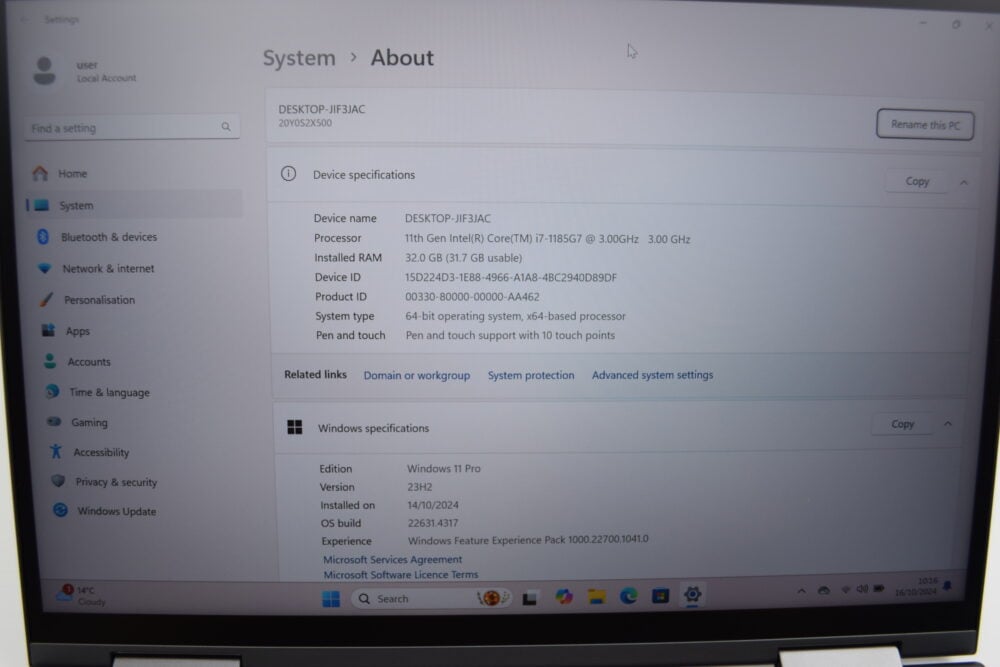Open Advanced system settings link
This screenshot has width=1000, height=667.
[x=652, y=375]
